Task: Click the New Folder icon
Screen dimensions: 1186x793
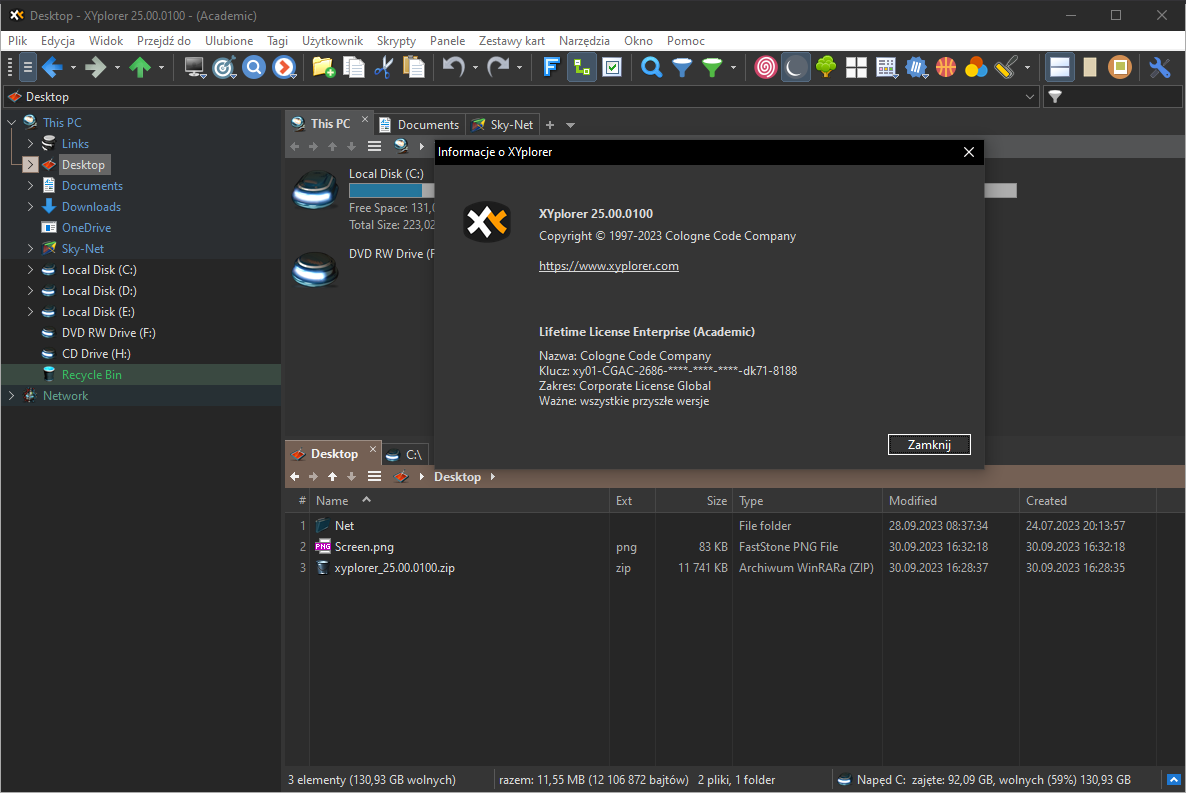Action: pos(324,68)
